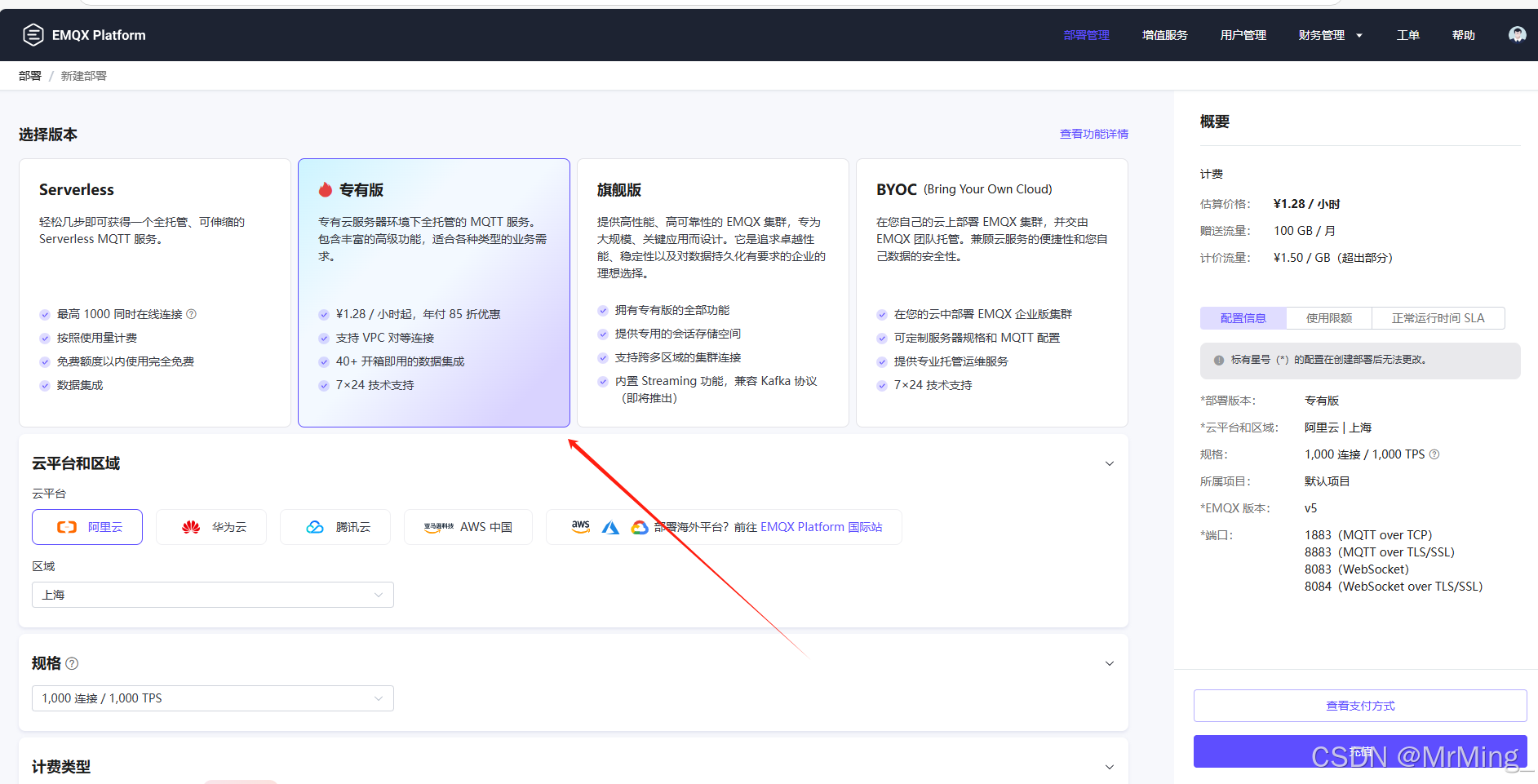Click the ¥1.28 / 小时 estimated price
Screen dimensions: 1538x784
1307,204
